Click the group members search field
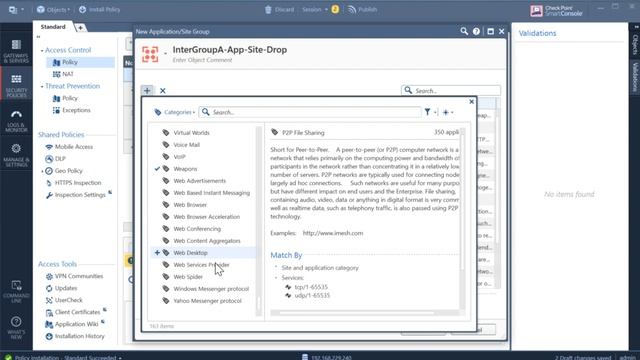Viewport: 640px width, 360px height. (x=451, y=91)
